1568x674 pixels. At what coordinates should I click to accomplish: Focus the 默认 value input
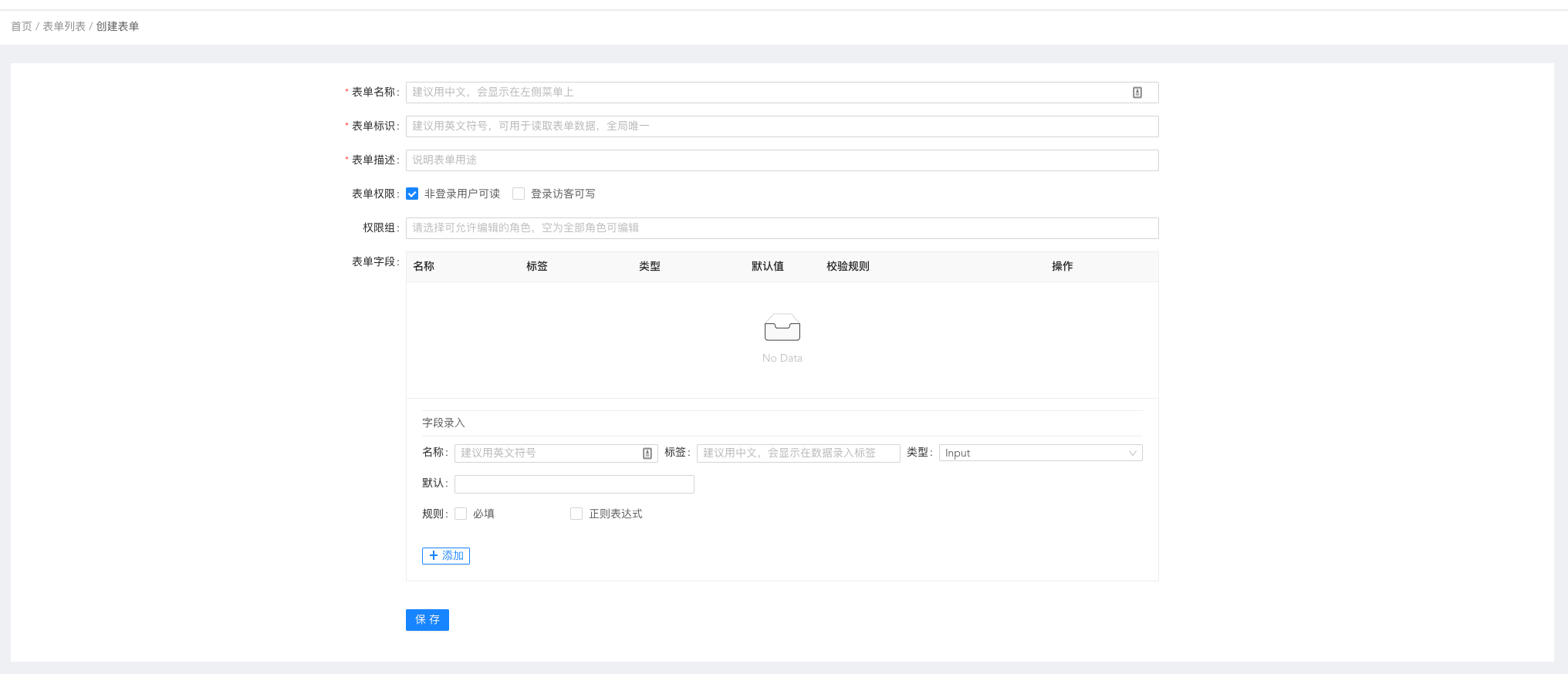point(574,484)
